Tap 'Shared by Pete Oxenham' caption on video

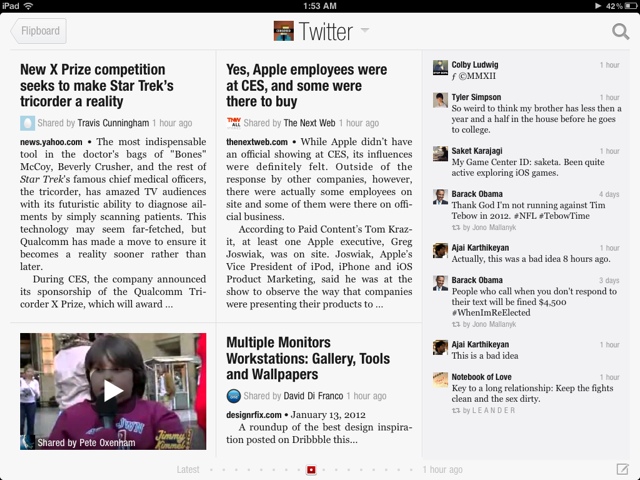point(86,443)
